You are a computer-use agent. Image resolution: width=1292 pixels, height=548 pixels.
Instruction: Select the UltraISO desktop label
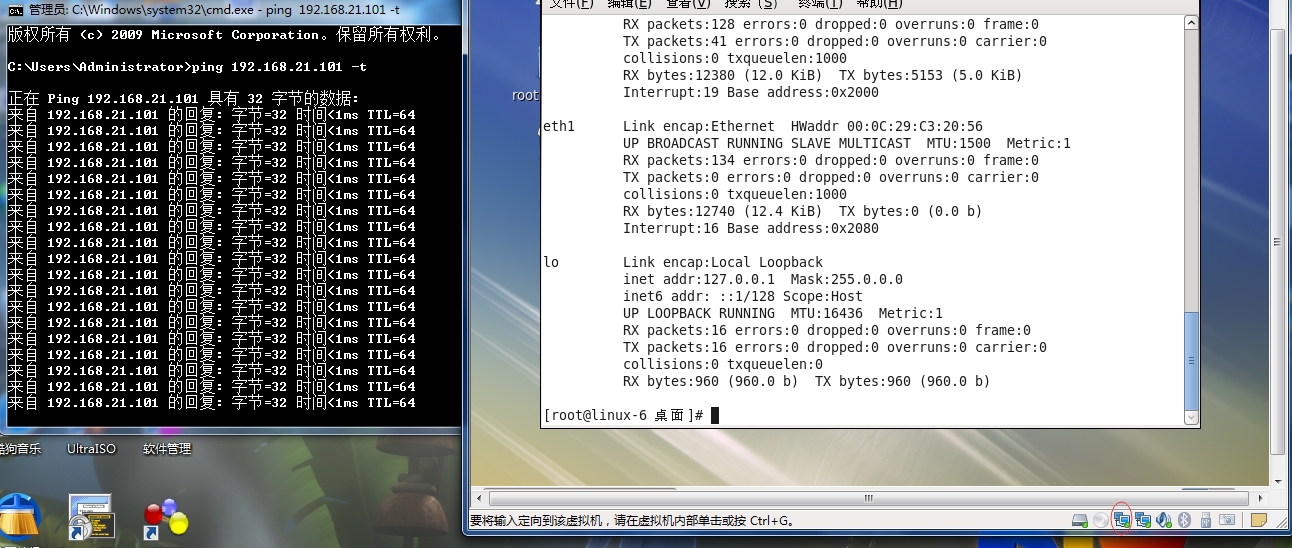(92, 449)
